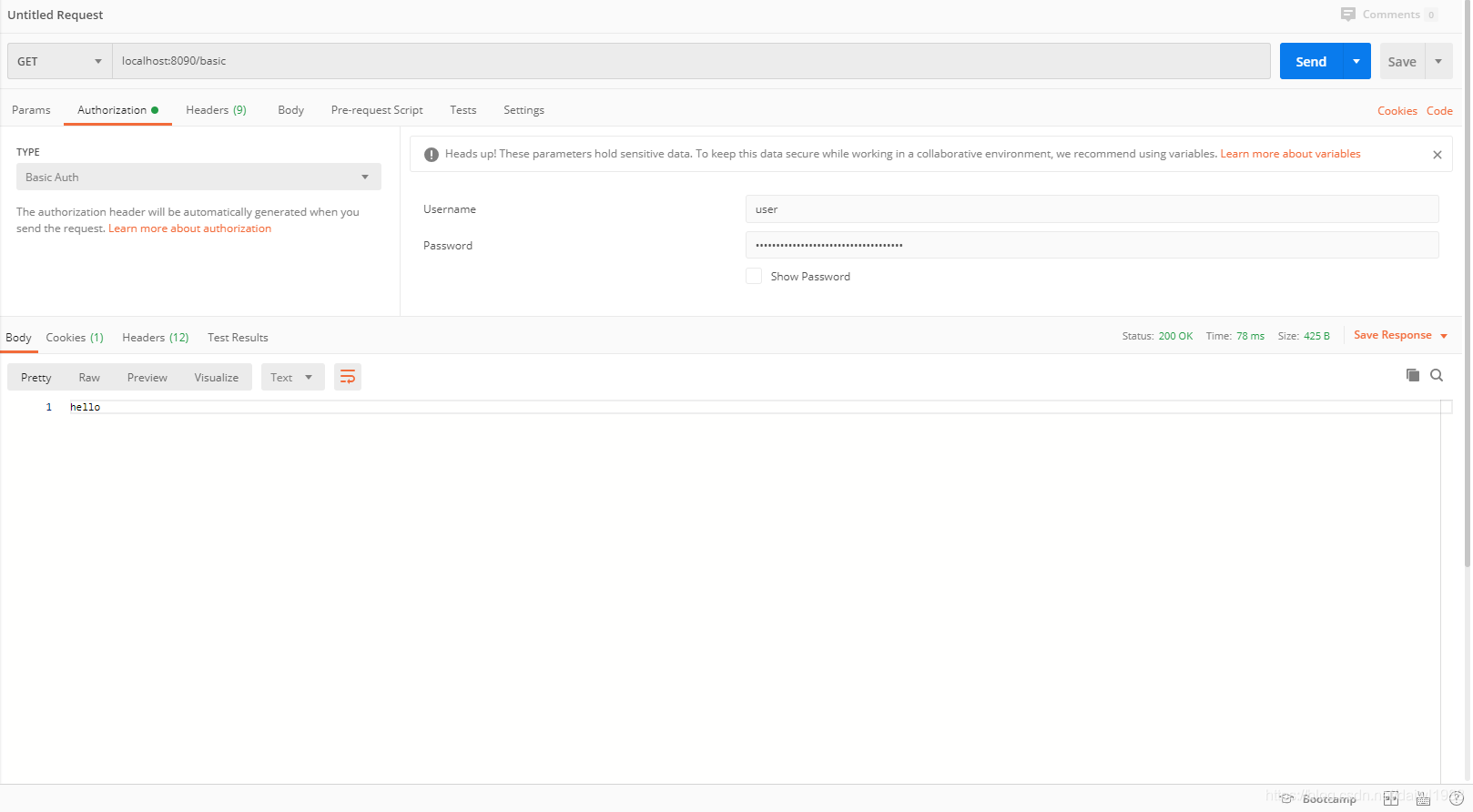Open the Test Results tab
This screenshot has width=1473, height=812.
pos(238,338)
